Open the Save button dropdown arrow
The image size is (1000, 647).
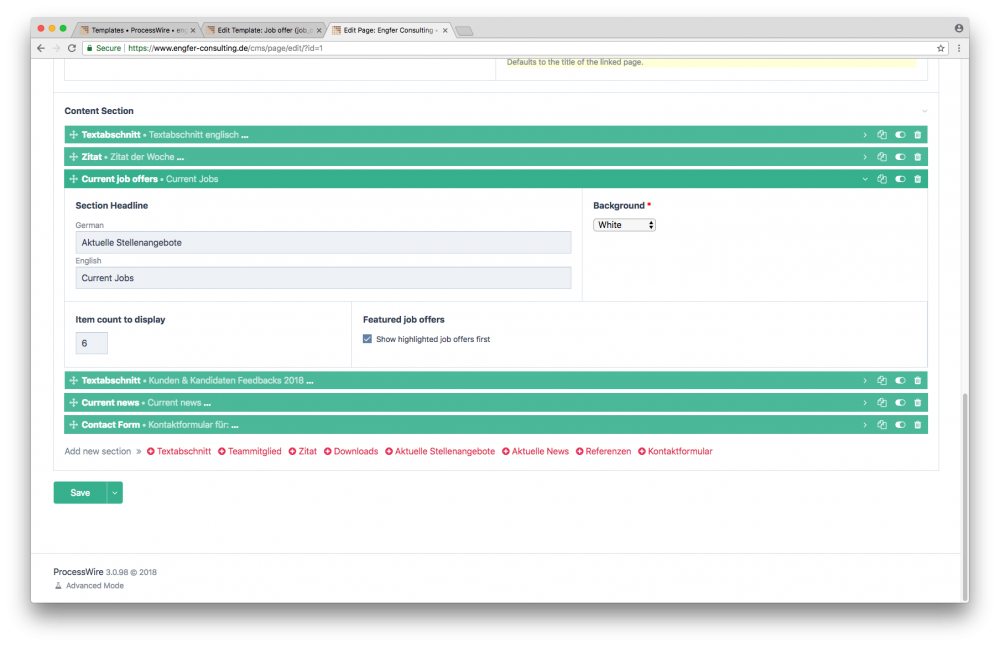point(115,493)
